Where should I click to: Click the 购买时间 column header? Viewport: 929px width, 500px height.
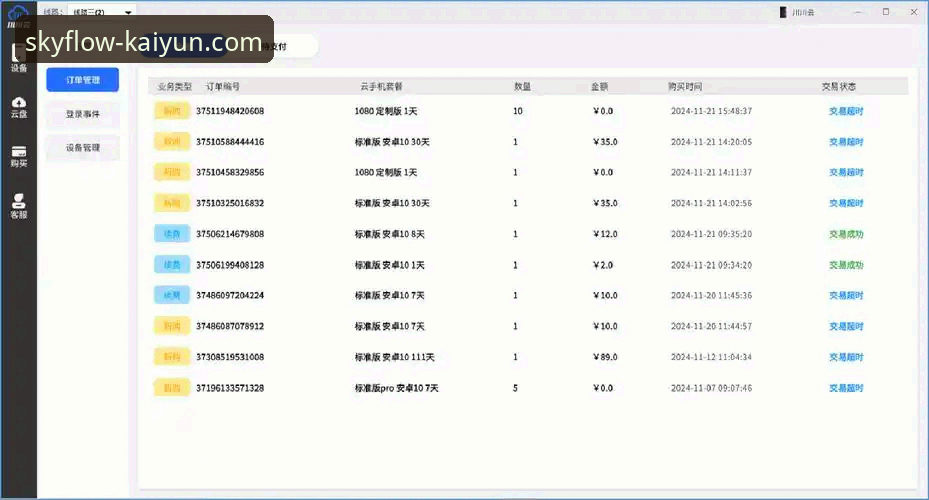(x=685, y=87)
